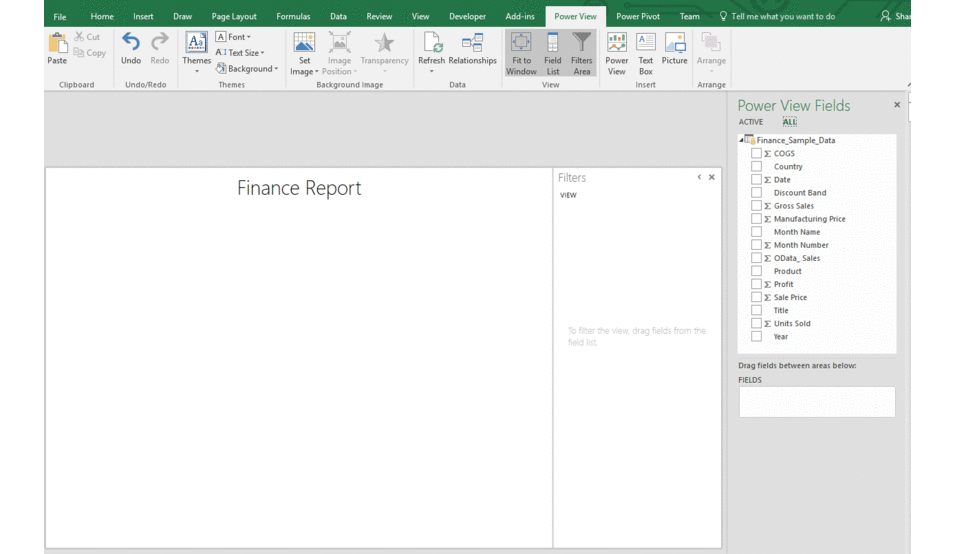
Task: Select the Month Number field name
Action: [x=801, y=244]
